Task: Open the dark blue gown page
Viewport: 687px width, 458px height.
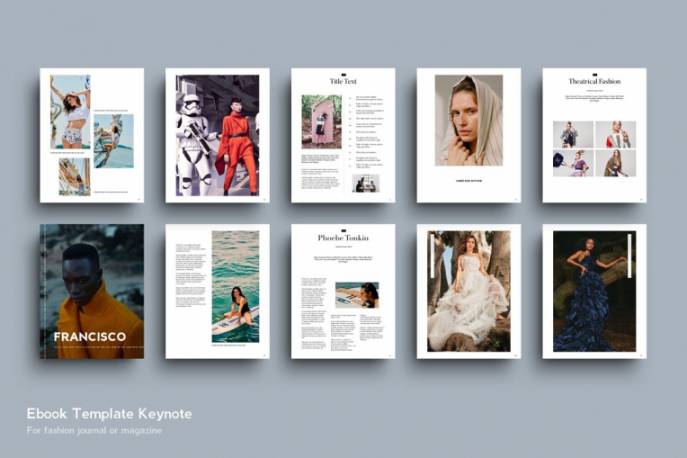Action: tap(594, 291)
